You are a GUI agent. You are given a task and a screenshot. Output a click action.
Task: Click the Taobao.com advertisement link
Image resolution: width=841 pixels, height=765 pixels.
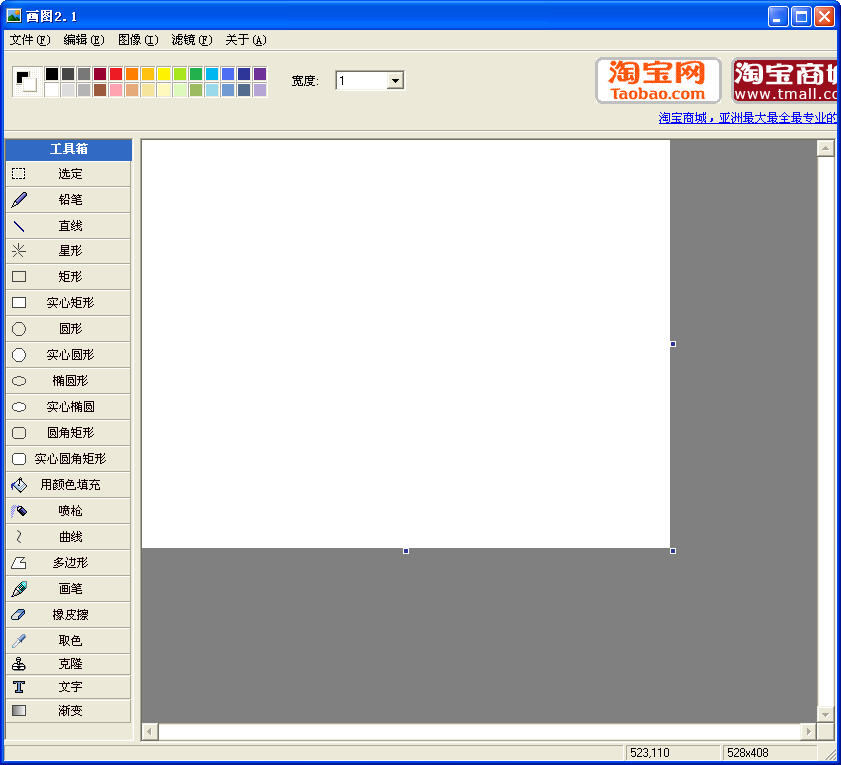point(657,80)
